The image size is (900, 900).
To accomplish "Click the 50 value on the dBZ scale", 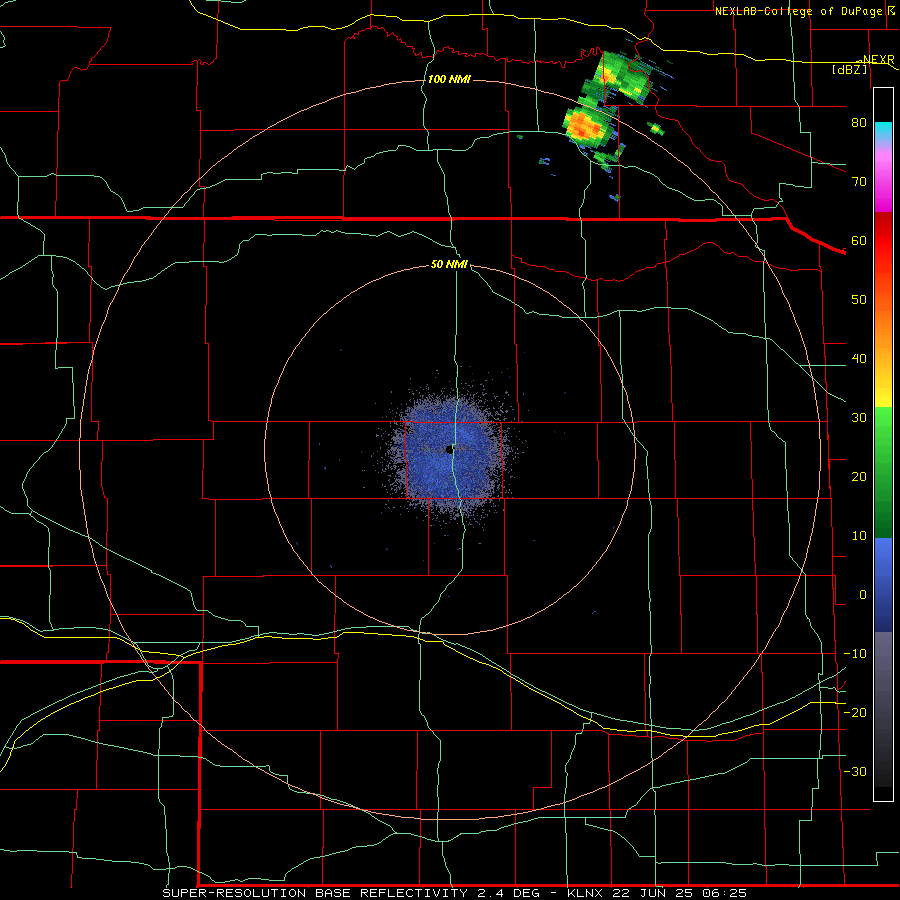I will pos(859,300).
